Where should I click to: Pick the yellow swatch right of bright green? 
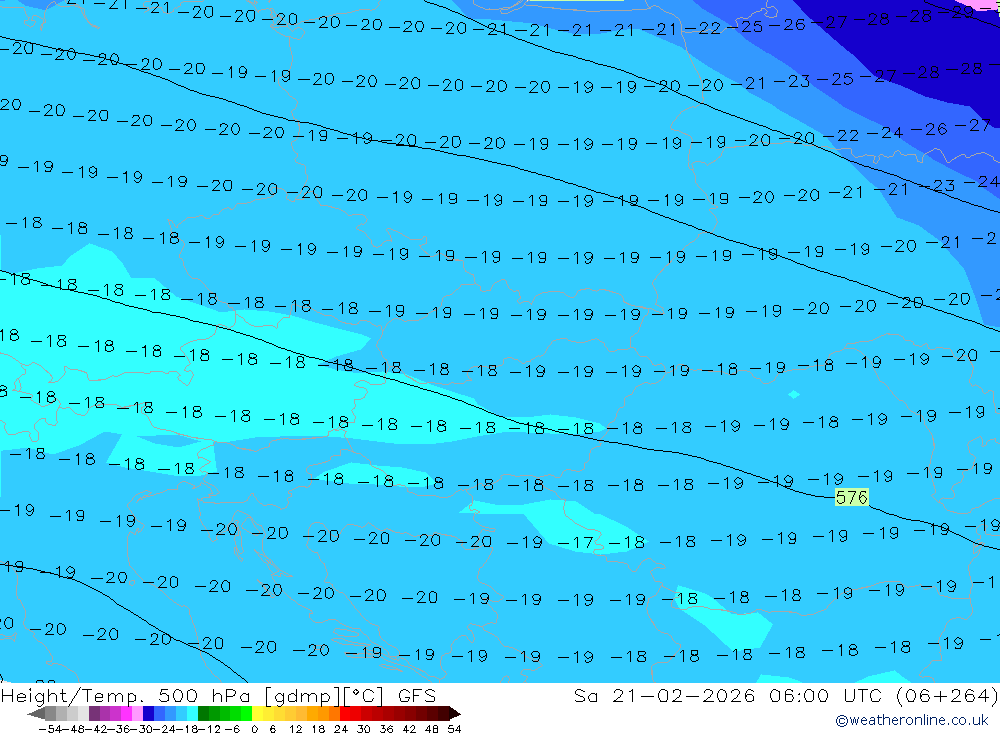258,713
